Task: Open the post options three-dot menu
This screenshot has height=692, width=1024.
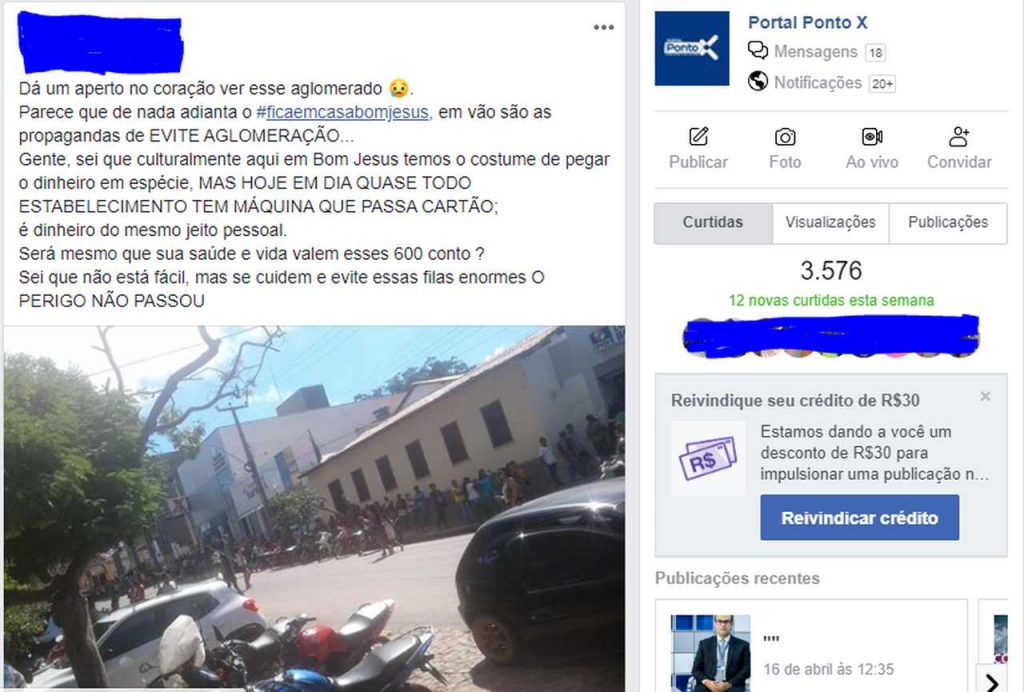Action: 603,27
